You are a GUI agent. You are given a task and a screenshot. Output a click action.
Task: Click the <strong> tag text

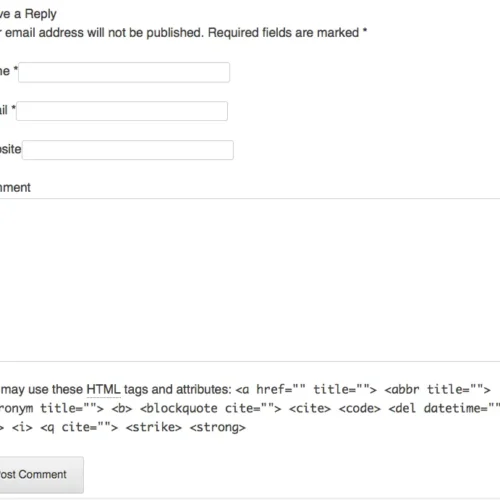tap(218, 427)
